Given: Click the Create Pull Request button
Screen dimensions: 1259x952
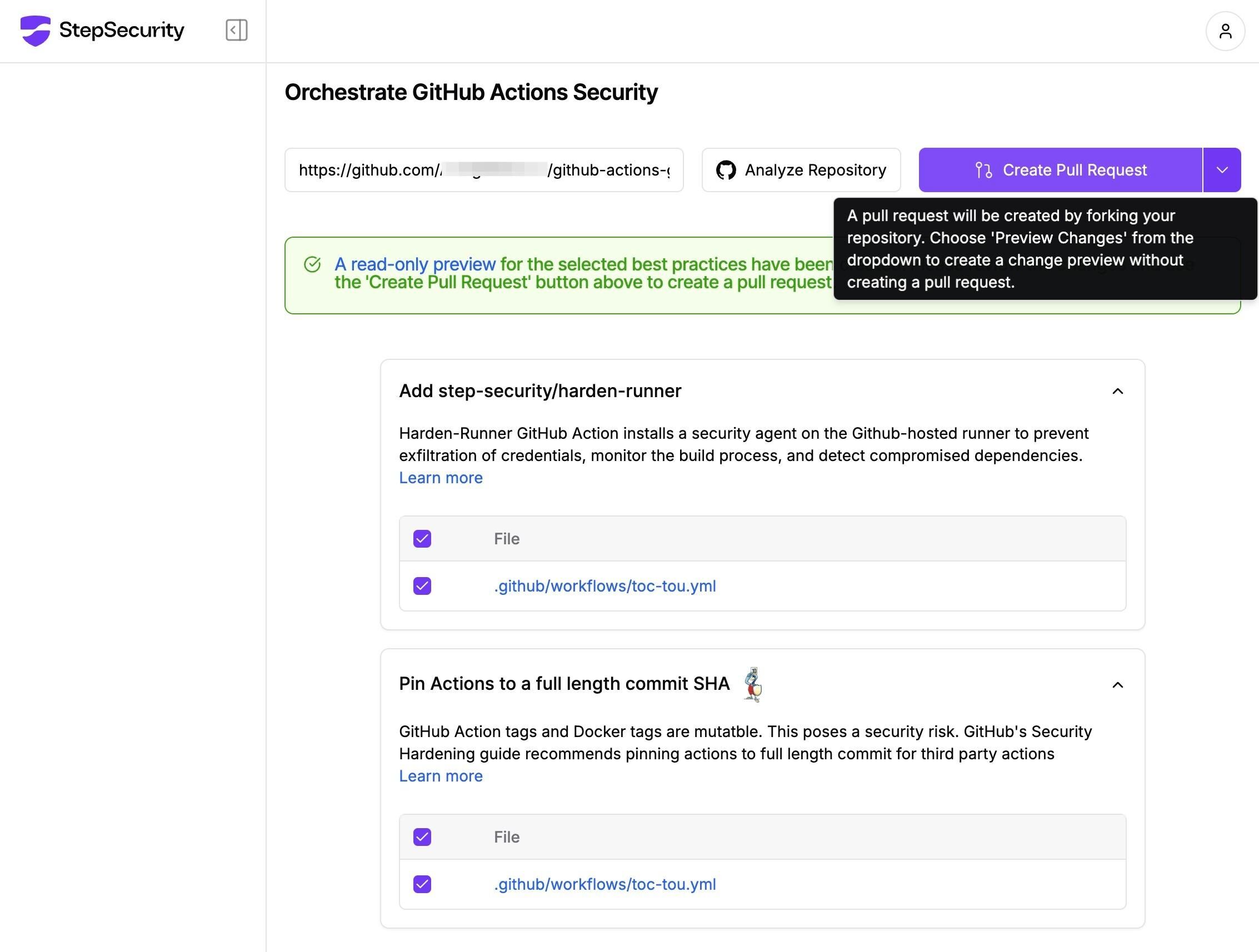Looking at the screenshot, I should pos(1060,170).
